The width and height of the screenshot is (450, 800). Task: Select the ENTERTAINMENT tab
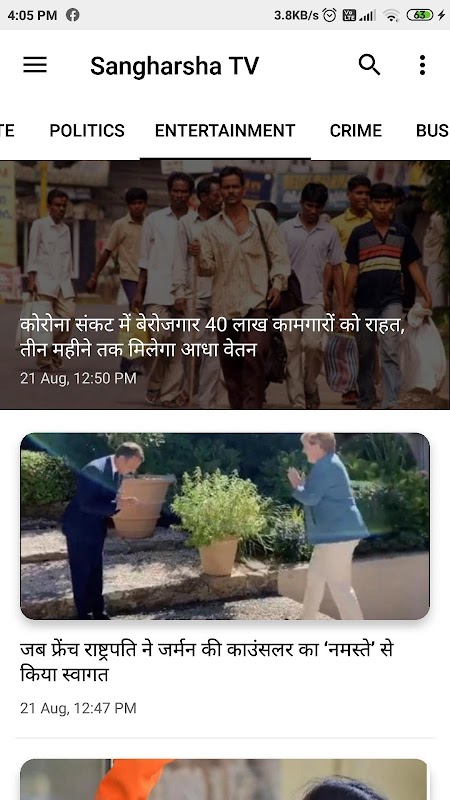225,131
